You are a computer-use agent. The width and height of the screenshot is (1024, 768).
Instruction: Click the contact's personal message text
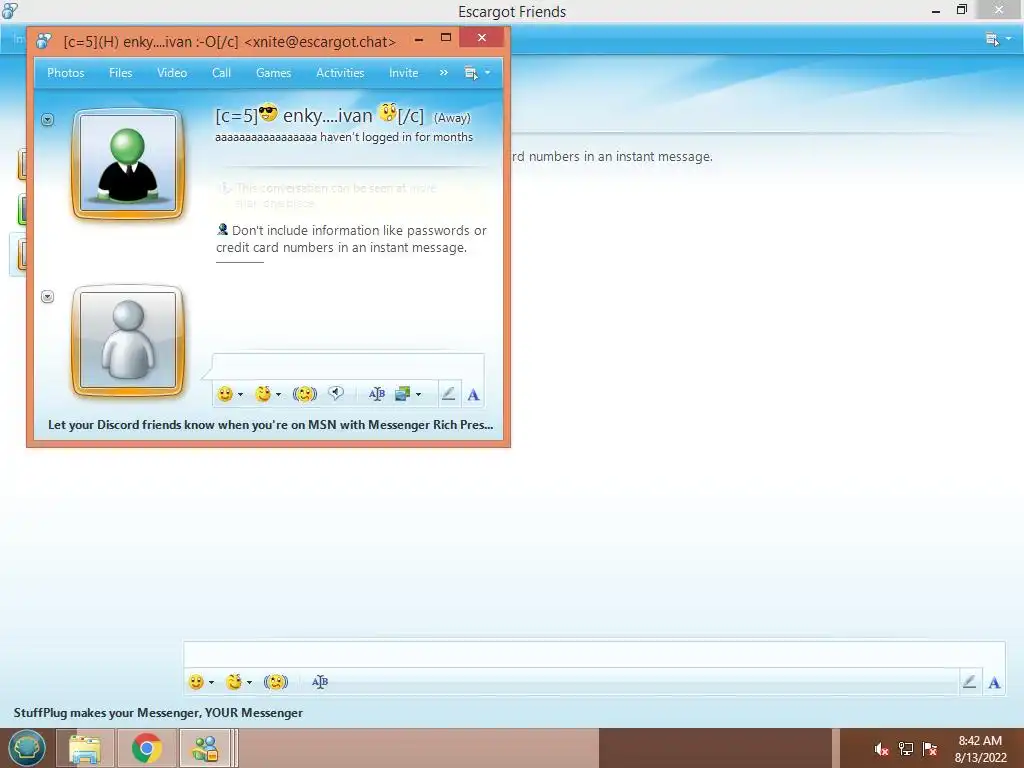[x=344, y=137]
